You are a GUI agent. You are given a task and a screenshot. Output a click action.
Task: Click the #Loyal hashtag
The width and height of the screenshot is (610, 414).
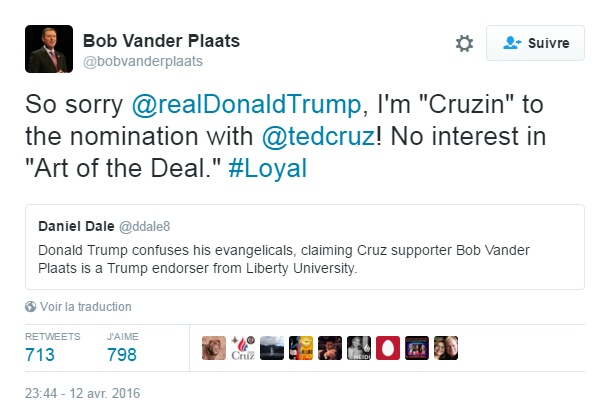265,168
